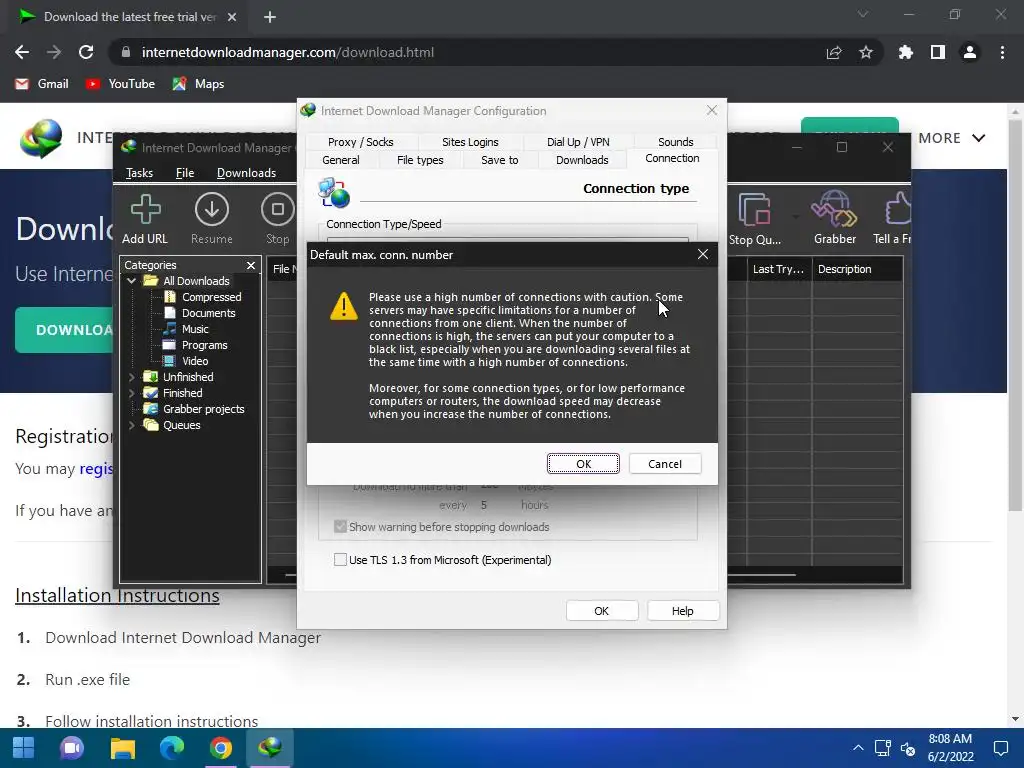Click the Tell a Friend icon
Viewport: 1024px width, 768px height.
(x=893, y=219)
